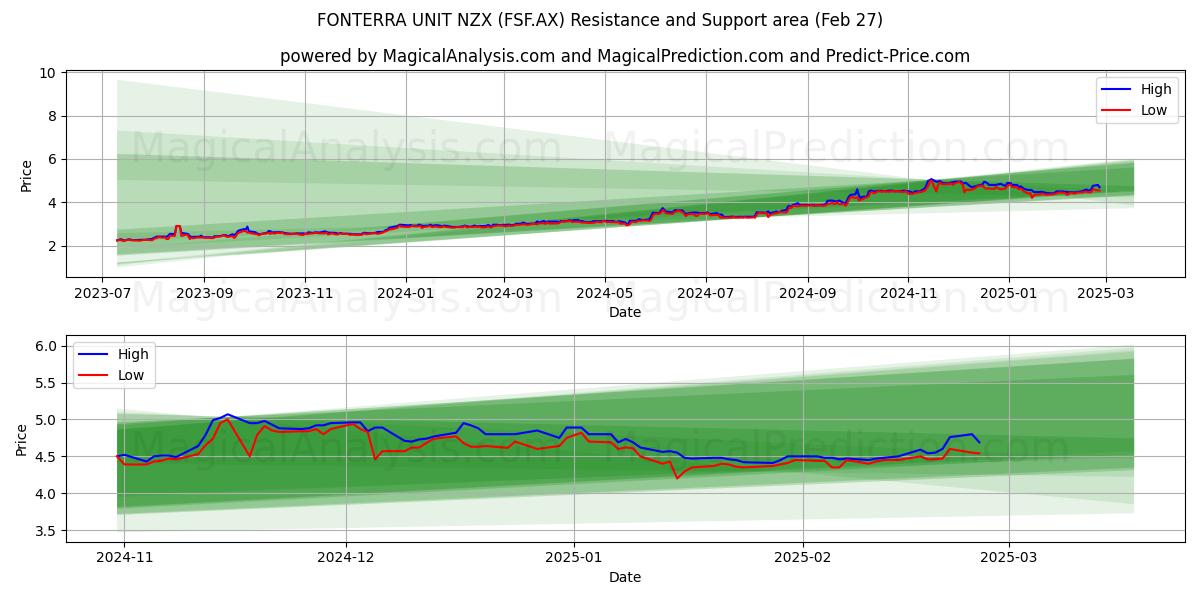Click the '2024-09' date label on top chart
This screenshot has height=600, width=1200.
coord(808,295)
